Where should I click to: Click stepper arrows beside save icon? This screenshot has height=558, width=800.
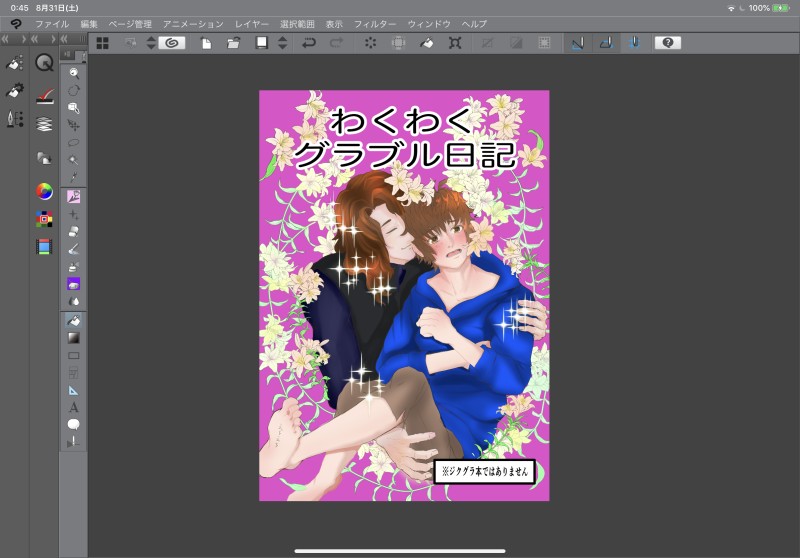pos(283,43)
